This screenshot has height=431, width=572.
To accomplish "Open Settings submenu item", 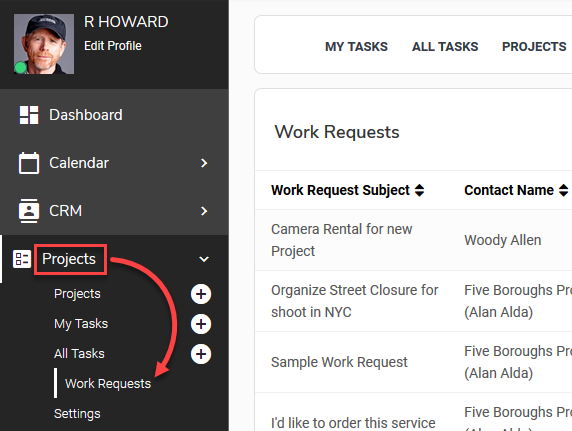I will tap(77, 413).
